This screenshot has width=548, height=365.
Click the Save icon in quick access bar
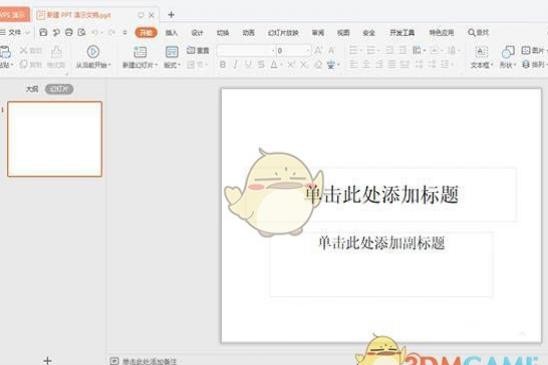click(x=43, y=33)
